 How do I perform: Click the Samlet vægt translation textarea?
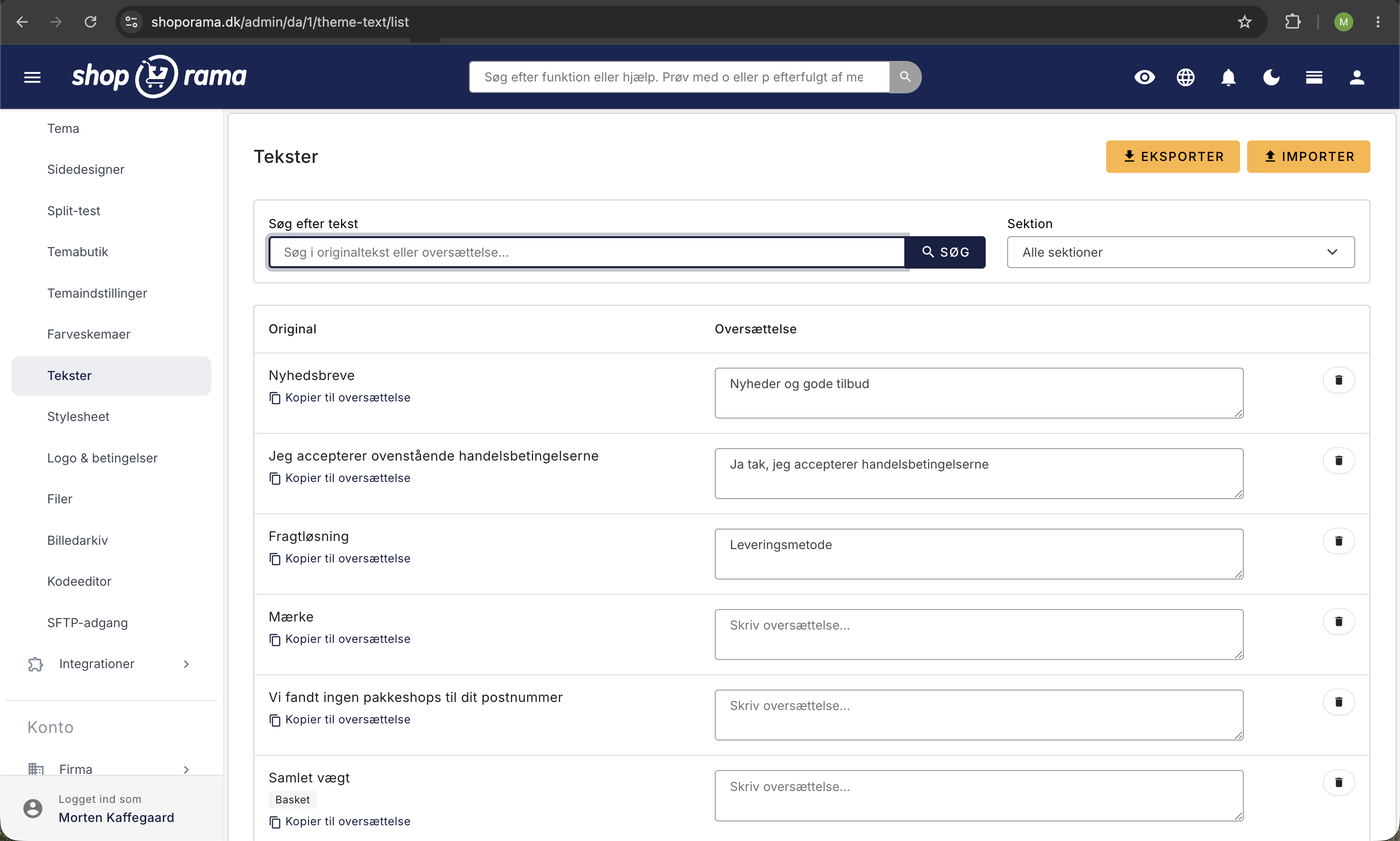click(979, 795)
